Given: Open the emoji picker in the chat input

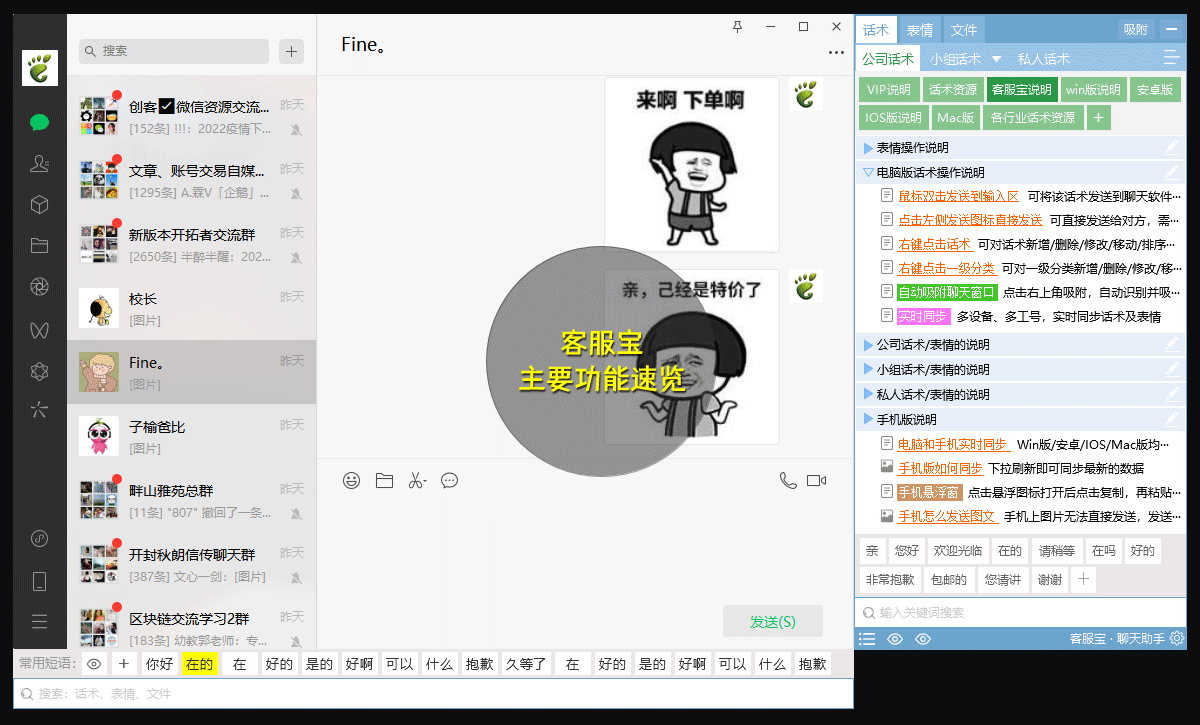Looking at the screenshot, I should coord(351,480).
